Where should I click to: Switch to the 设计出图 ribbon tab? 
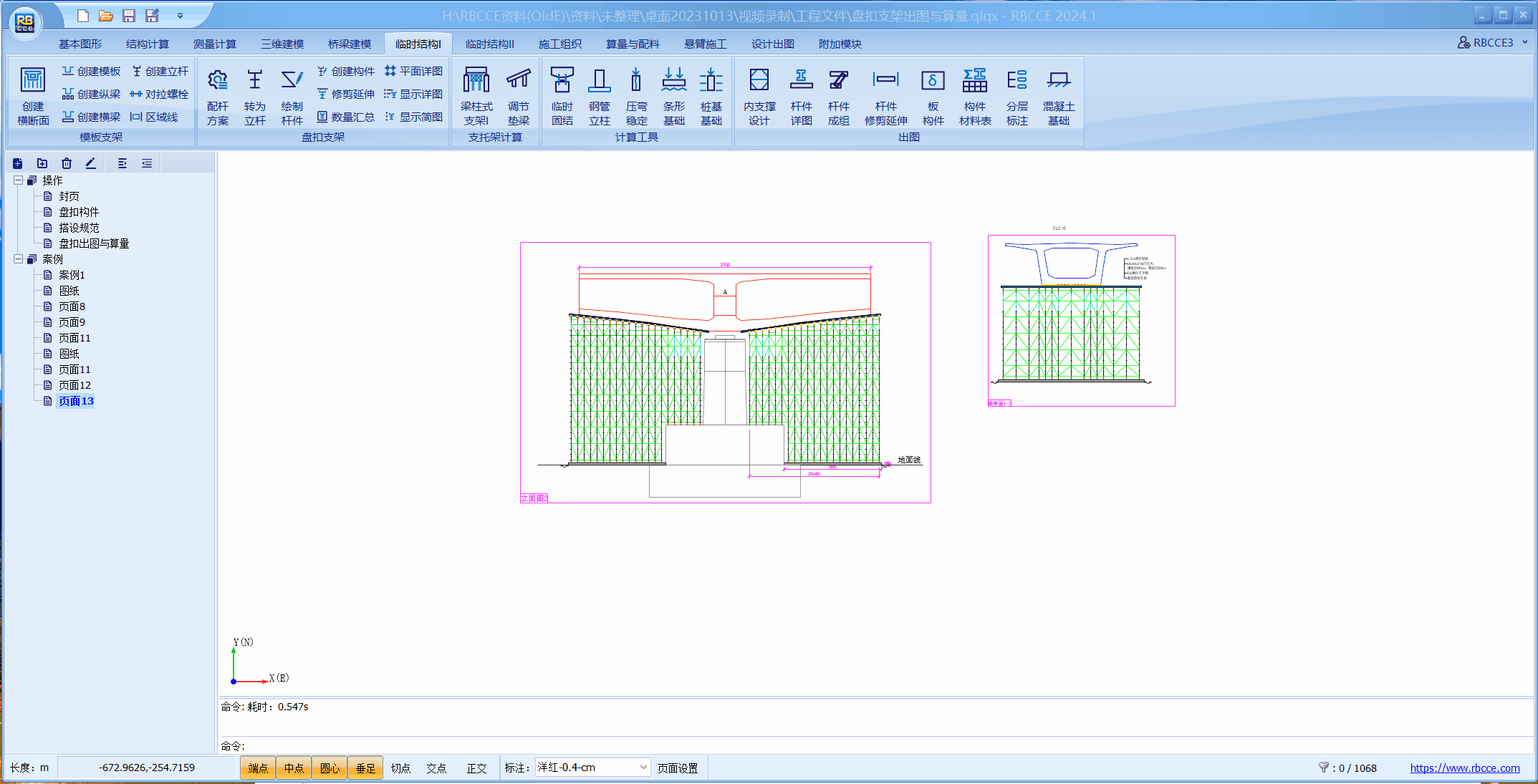click(x=772, y=44)
